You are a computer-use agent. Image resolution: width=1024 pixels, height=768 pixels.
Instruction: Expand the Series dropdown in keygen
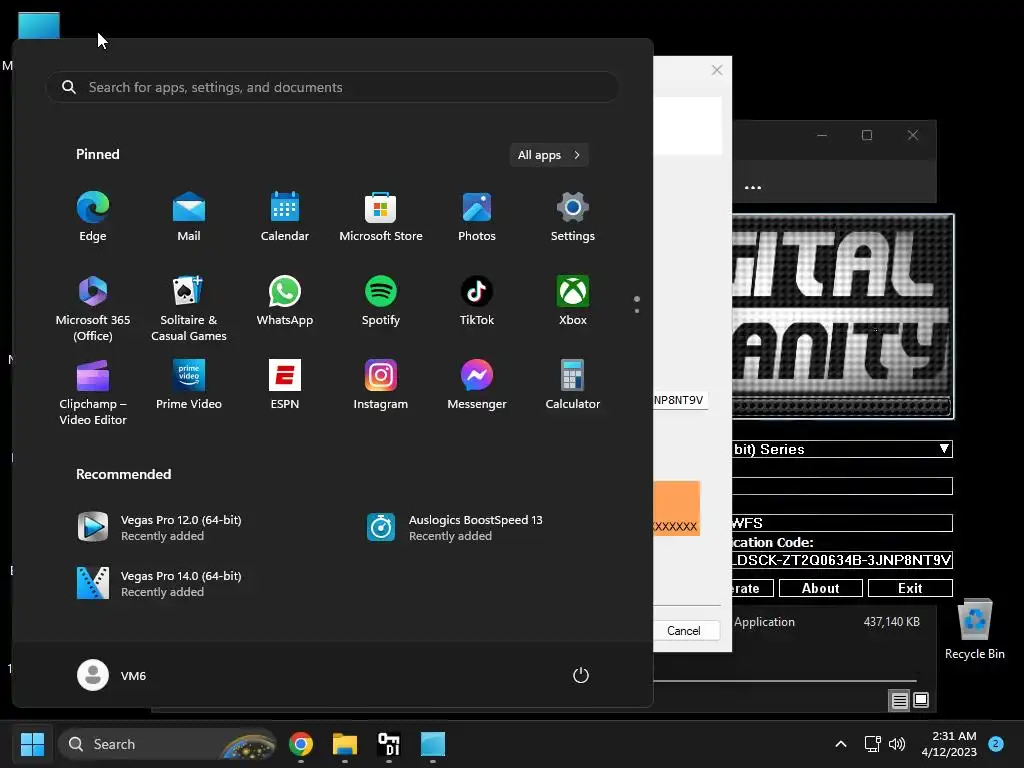(x=944, y=449)
